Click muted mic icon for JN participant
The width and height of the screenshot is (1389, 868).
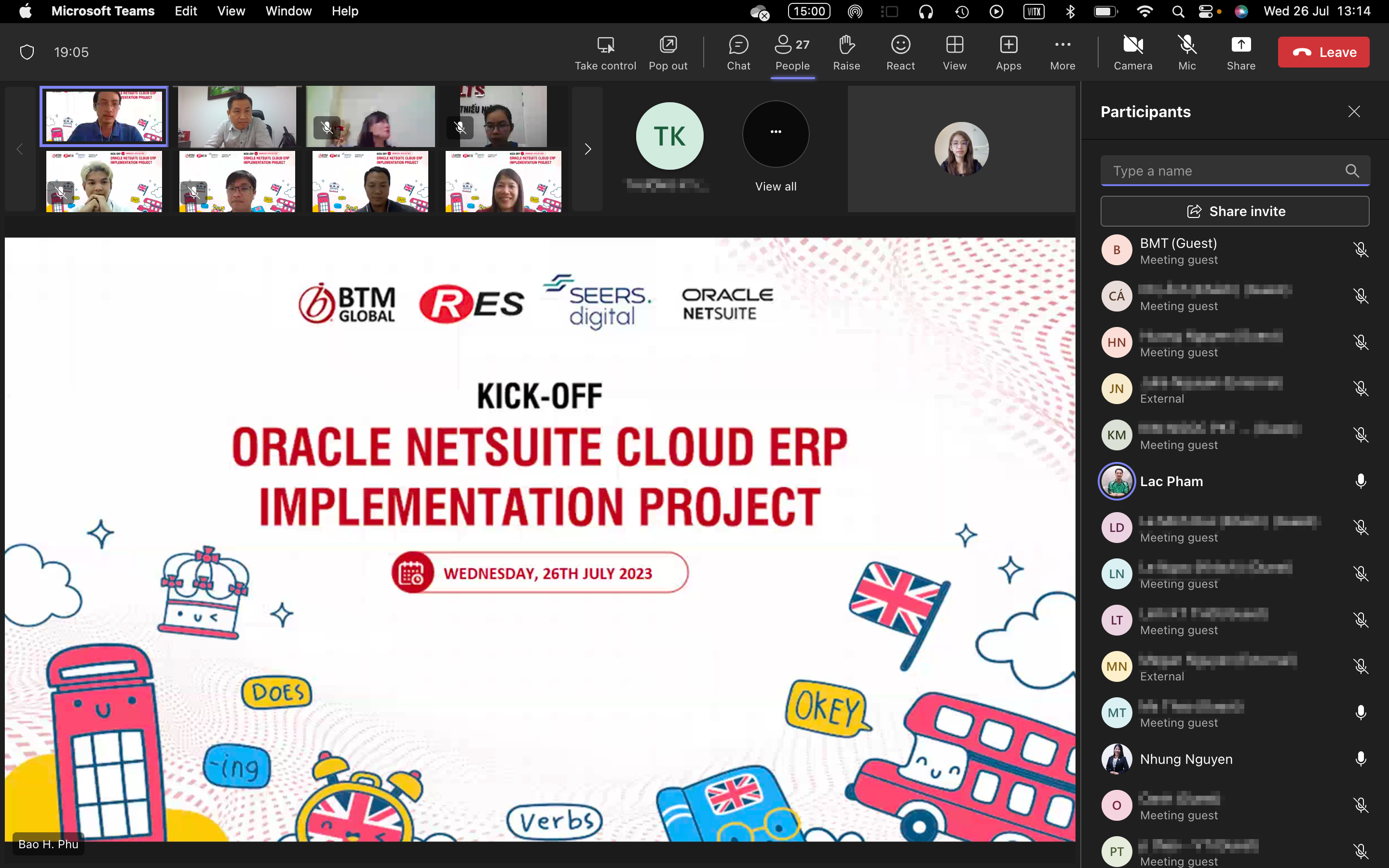1360,389
